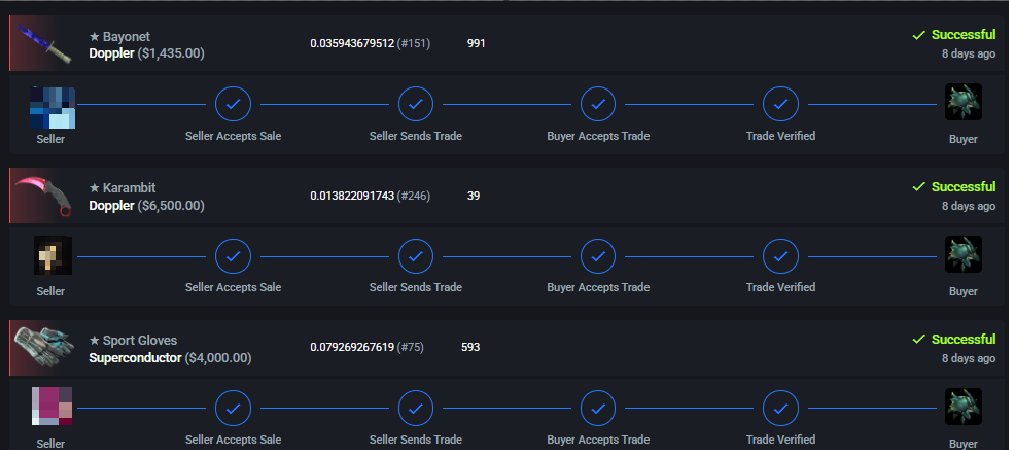Click Karambit's Seller Accepts Sale checkmark
The width and height of the screenshot is (1009, 450).
tap(233, 256)
